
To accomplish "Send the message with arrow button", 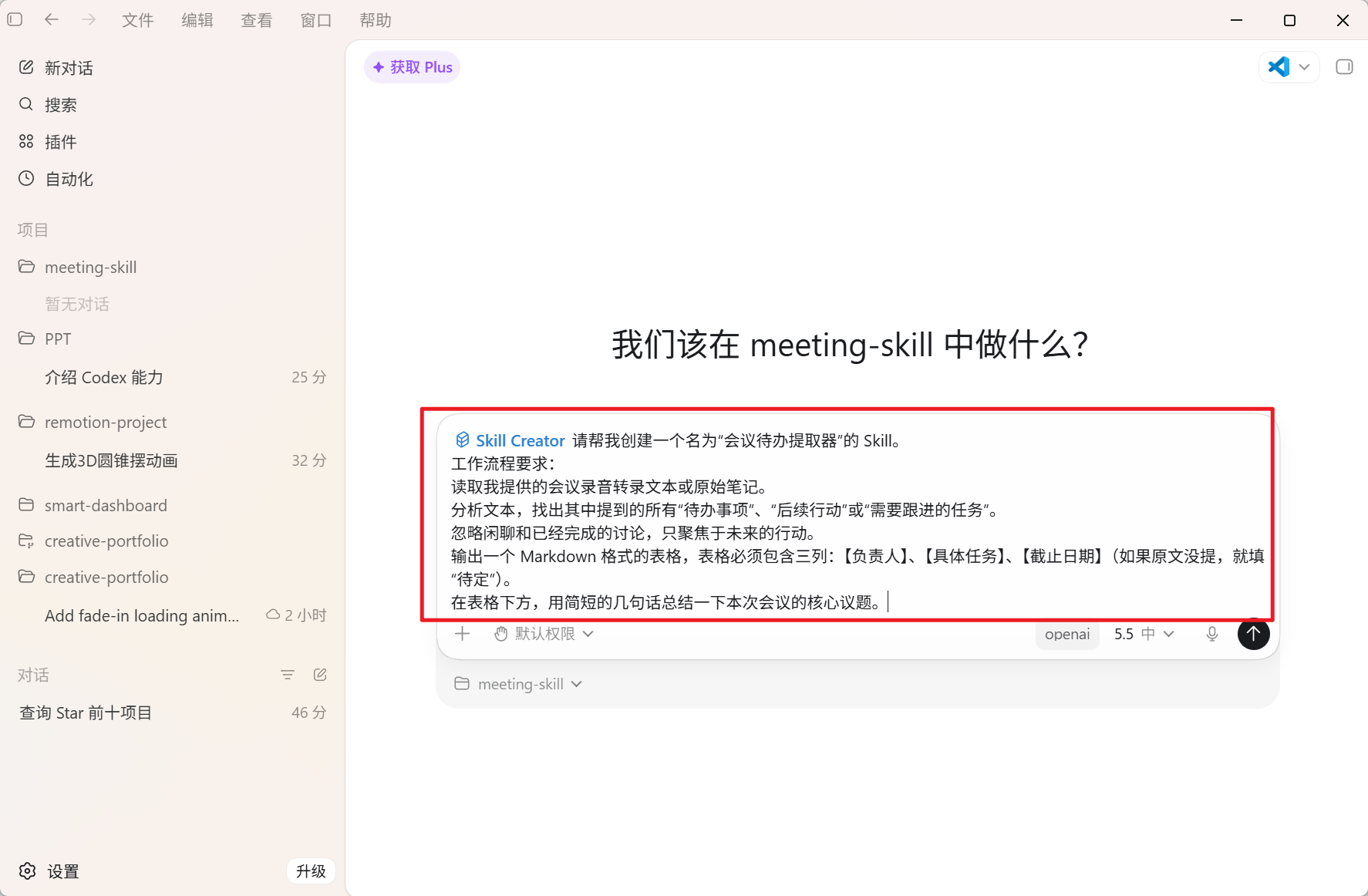I will [1254, 634].
